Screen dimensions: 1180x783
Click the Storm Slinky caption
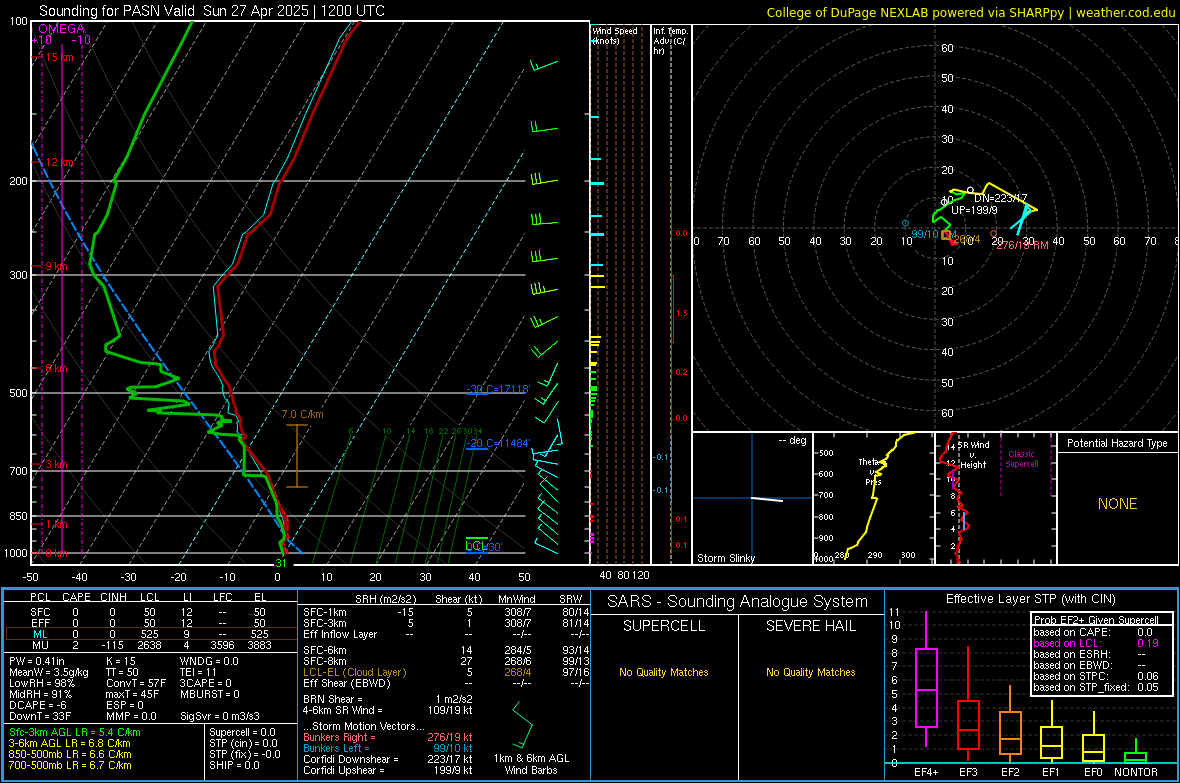coord(725,558)
